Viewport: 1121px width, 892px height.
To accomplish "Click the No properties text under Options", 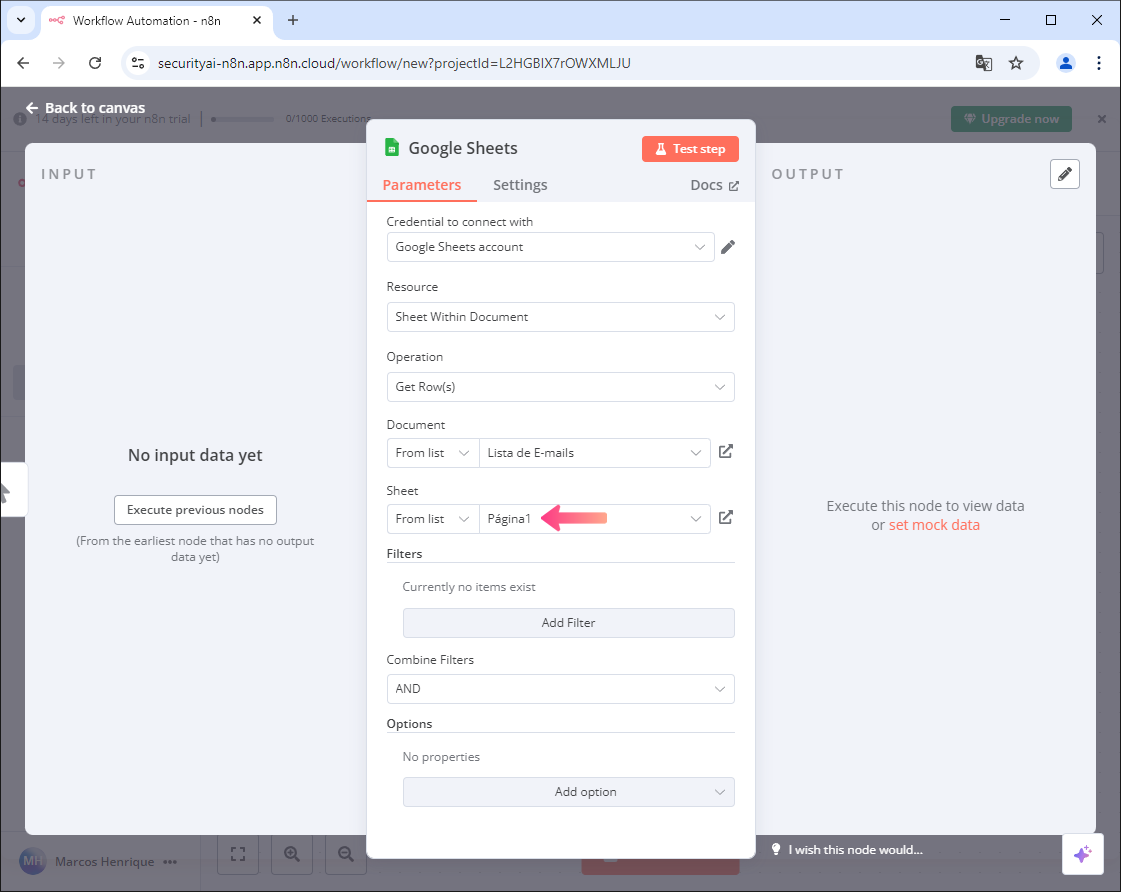I will (x=441, y=757).
